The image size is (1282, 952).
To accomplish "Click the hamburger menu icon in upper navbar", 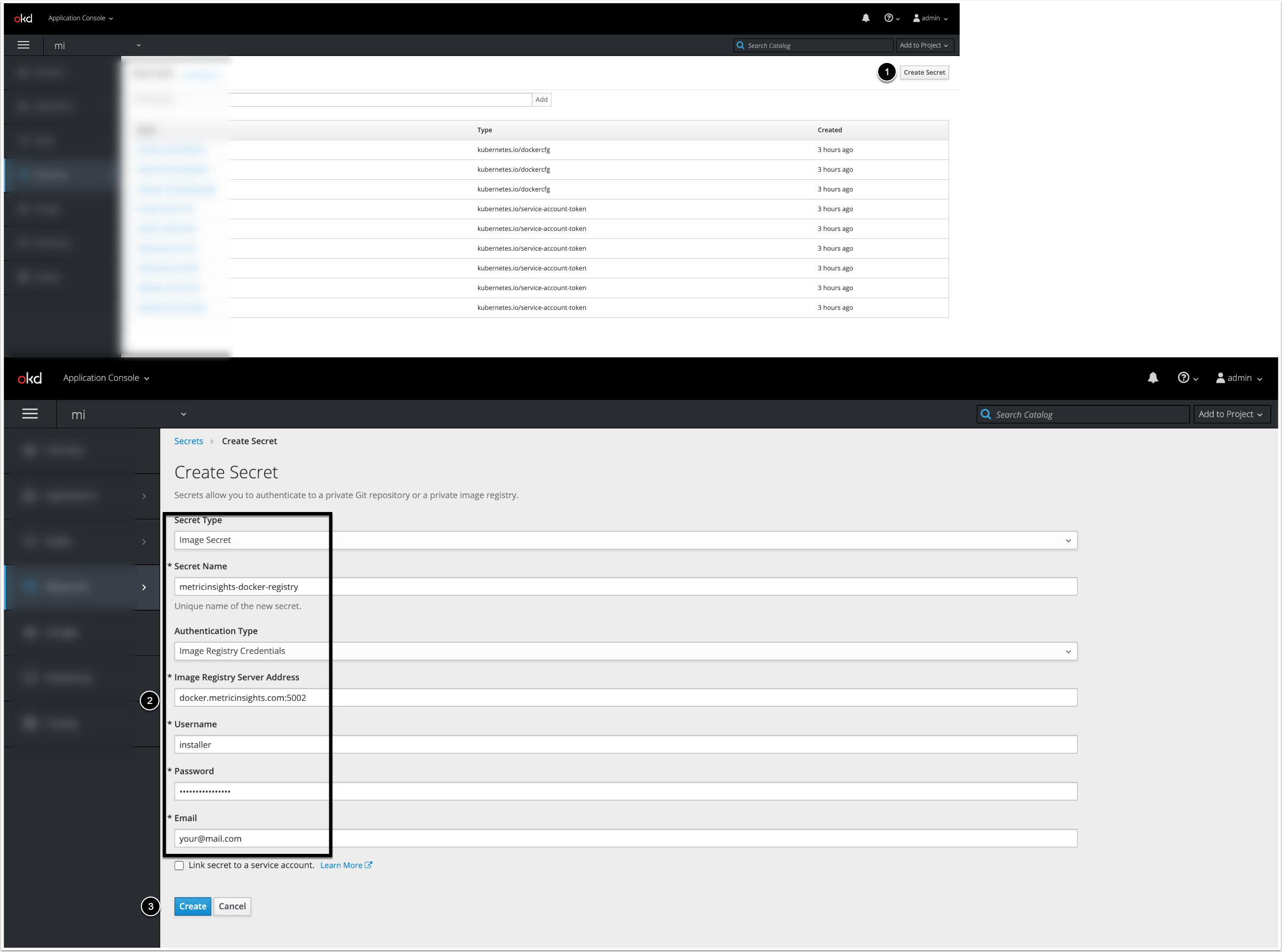I will click(x=23, y=45).
